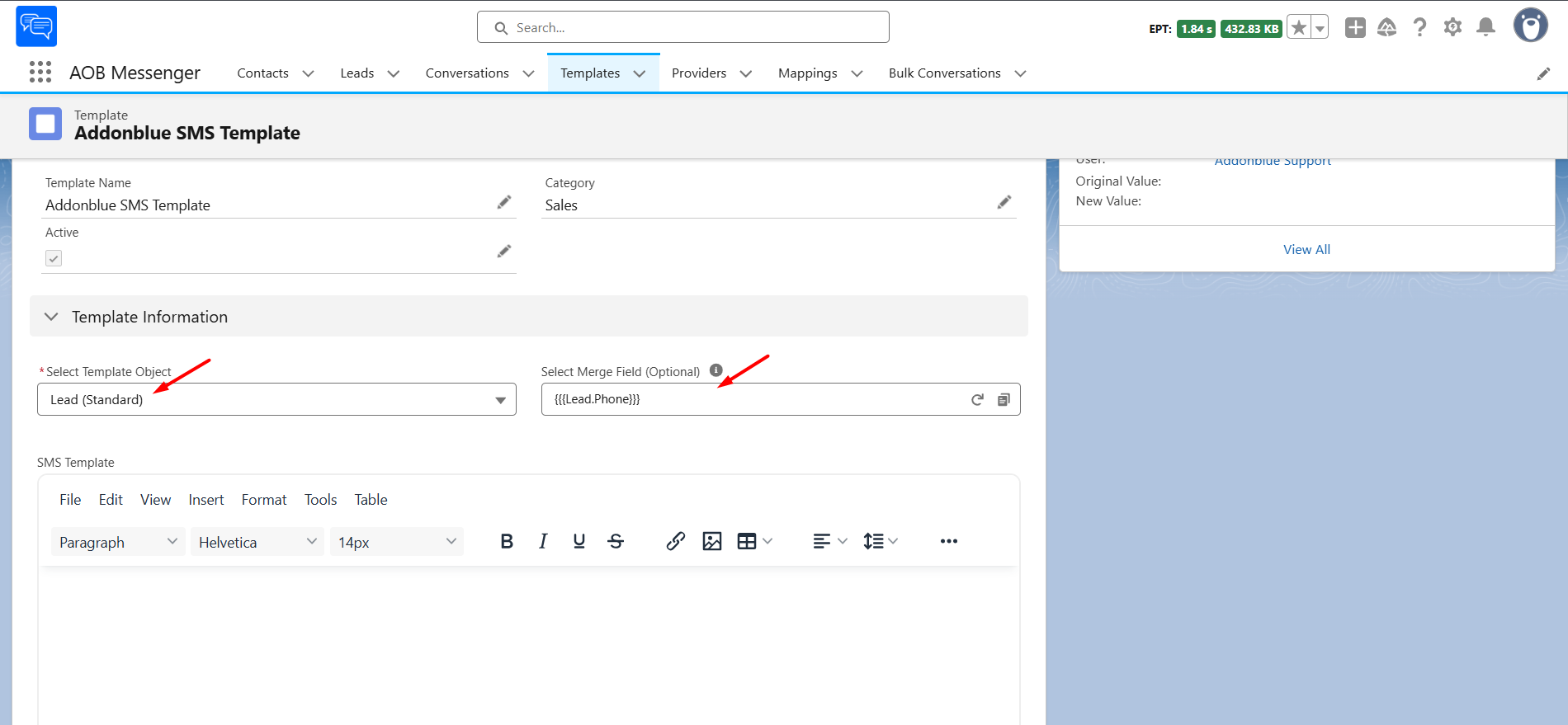Show more editor toolbar options
The width and height of the screenshot is (1568, 725).
[949, 541]
